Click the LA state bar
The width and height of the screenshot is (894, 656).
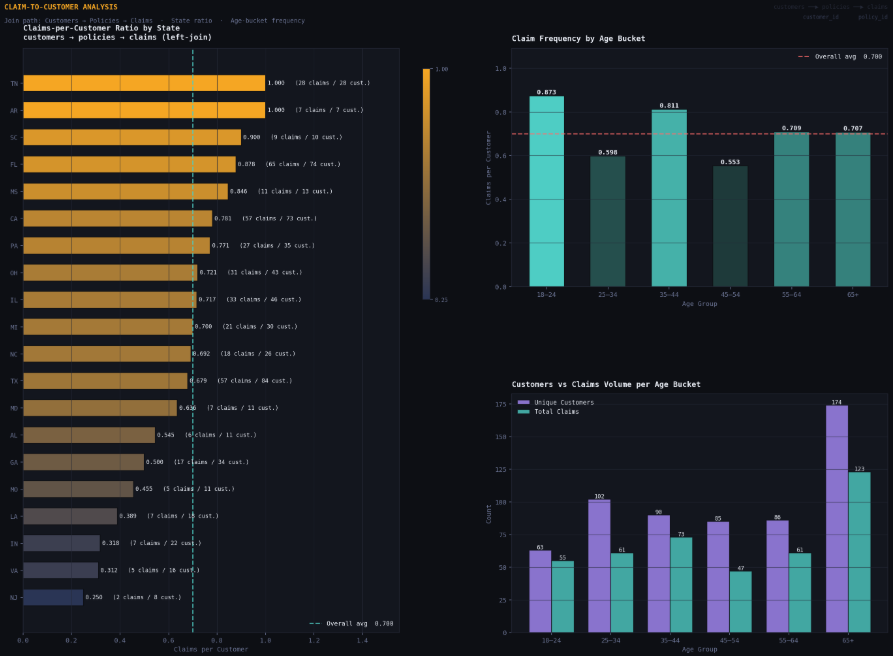70,516
